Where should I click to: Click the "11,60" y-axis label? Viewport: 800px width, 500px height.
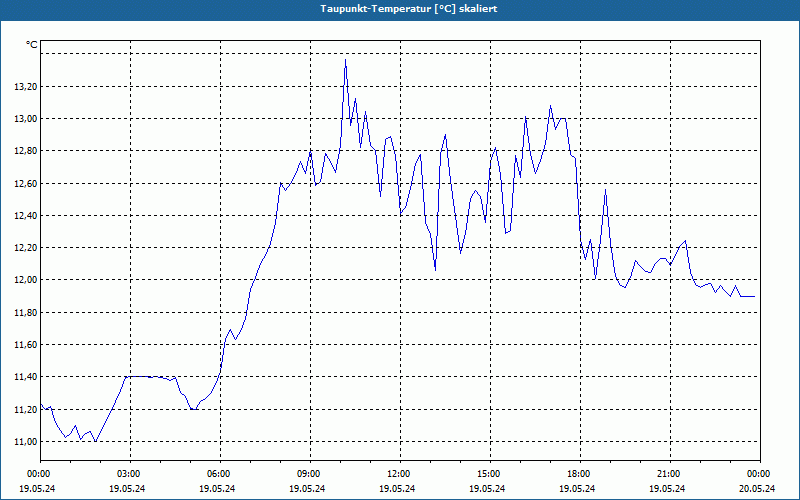(x=26, y=345)
